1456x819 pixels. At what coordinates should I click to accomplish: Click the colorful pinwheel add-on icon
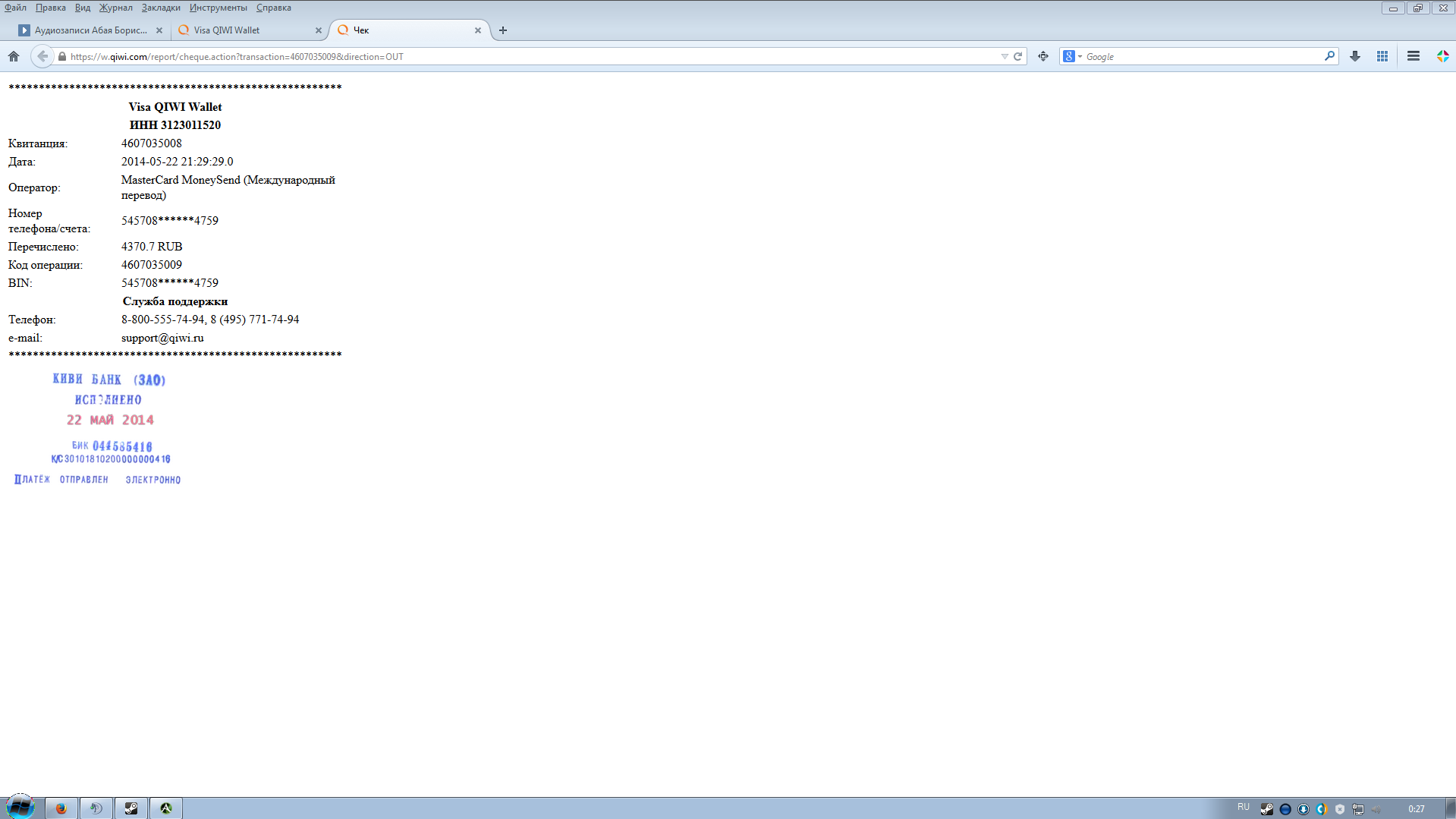click(x=1442, y=56)
